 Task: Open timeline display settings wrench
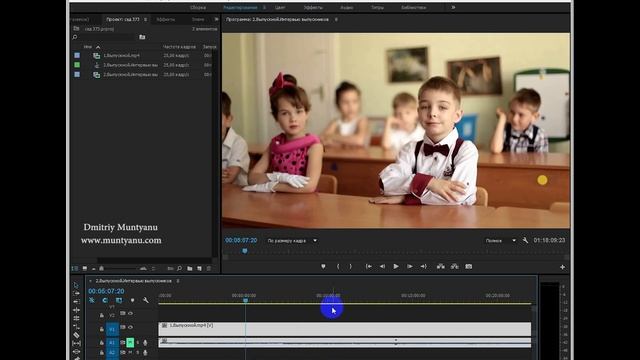[146, 300]
